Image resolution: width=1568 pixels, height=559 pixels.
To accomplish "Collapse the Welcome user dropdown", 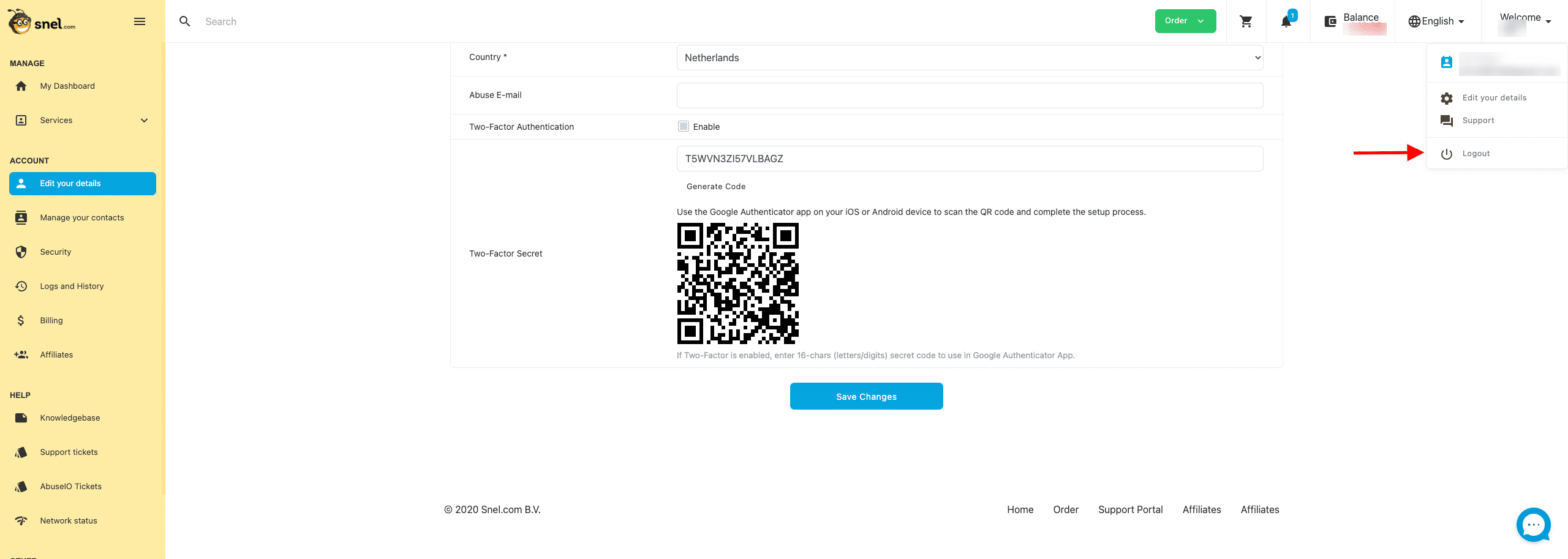I will [1525, 21].
